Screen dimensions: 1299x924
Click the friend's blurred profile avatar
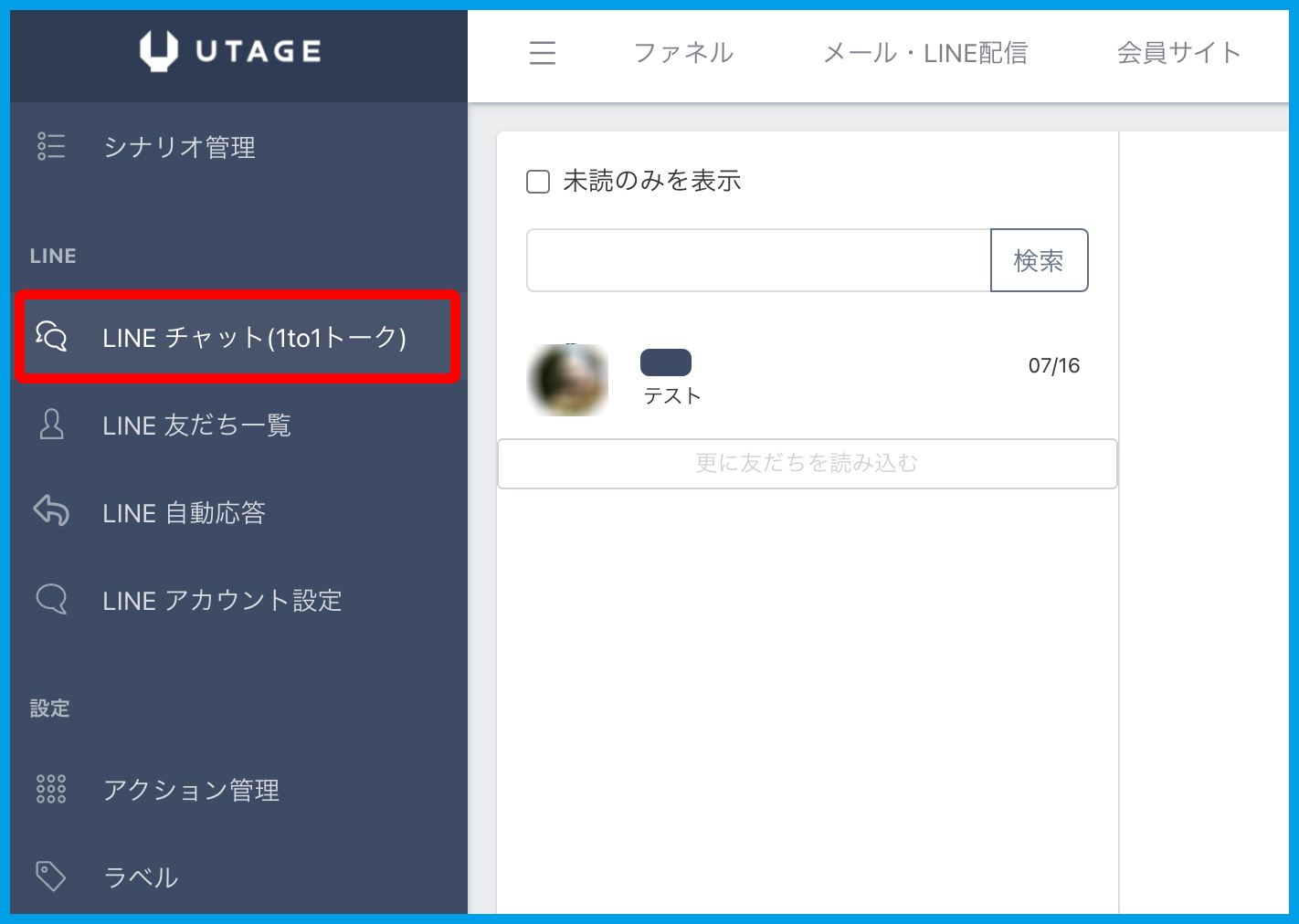[568, 380]
